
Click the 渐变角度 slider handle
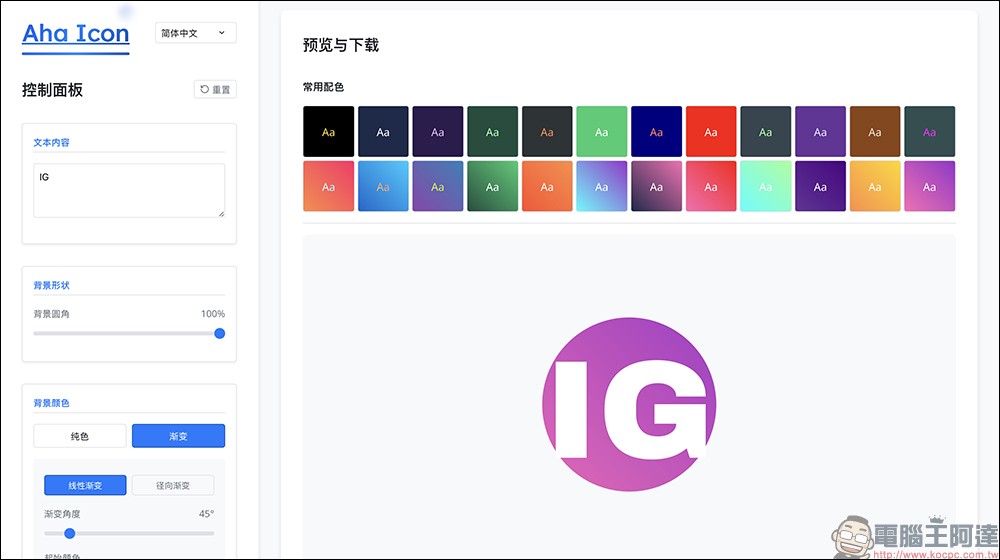click(70, 533)
